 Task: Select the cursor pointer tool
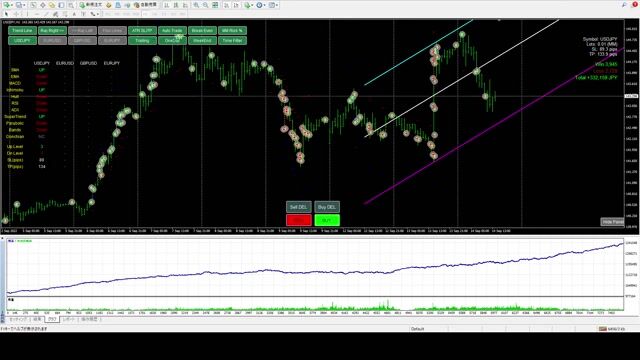6,14
